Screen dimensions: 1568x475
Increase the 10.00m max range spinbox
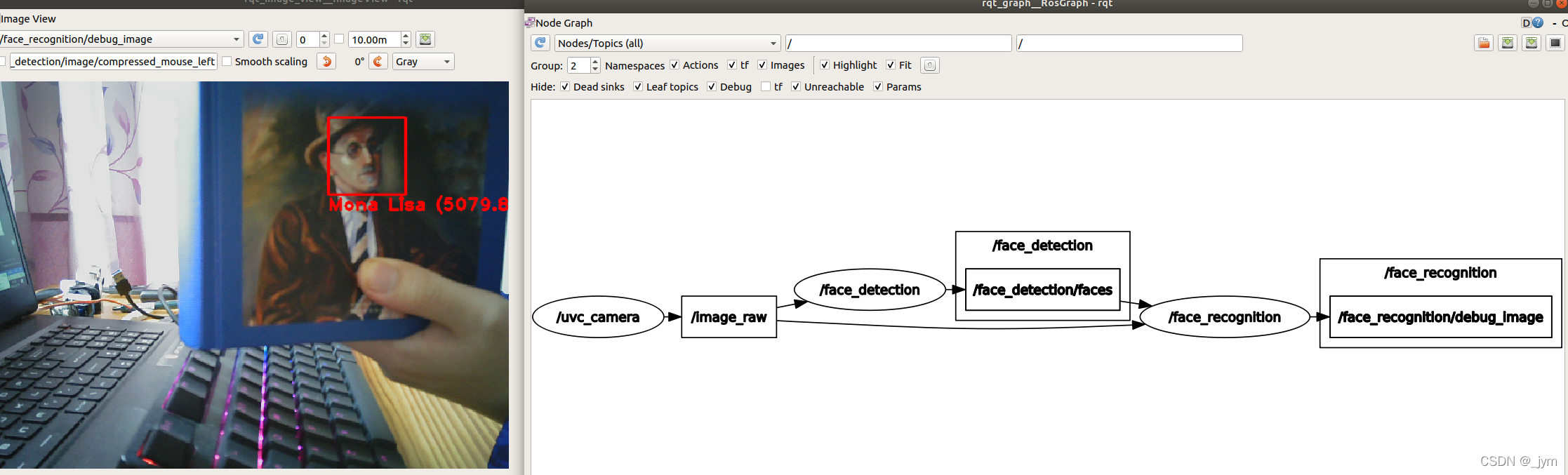(x=406, y=36)
